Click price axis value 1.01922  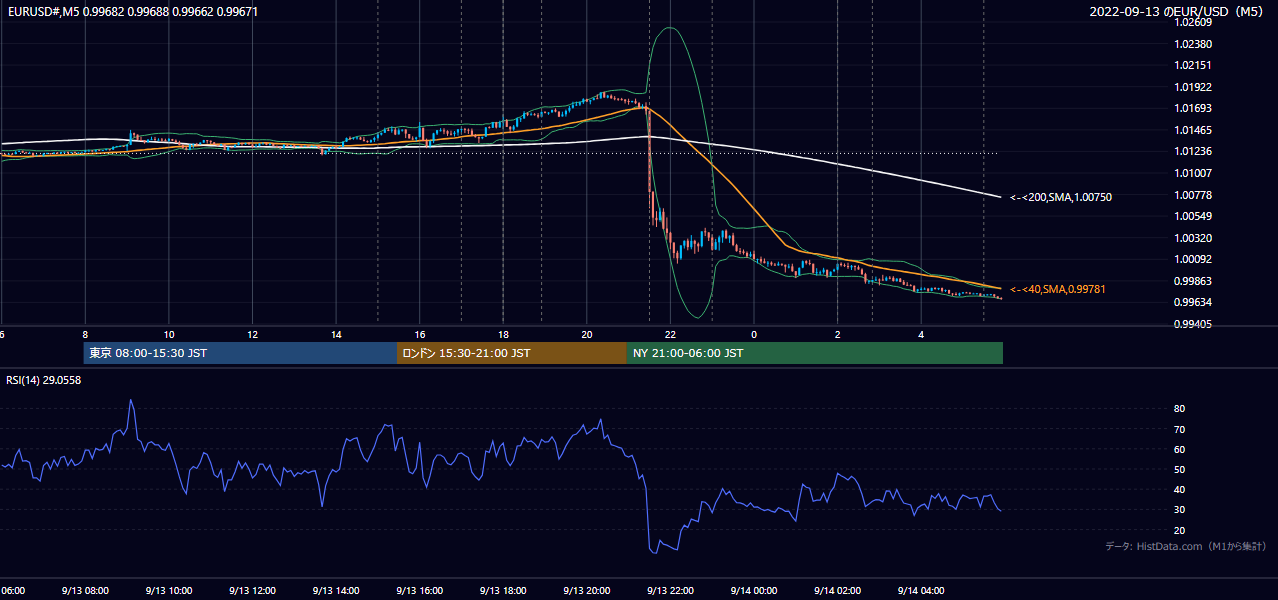[1193, 87]
